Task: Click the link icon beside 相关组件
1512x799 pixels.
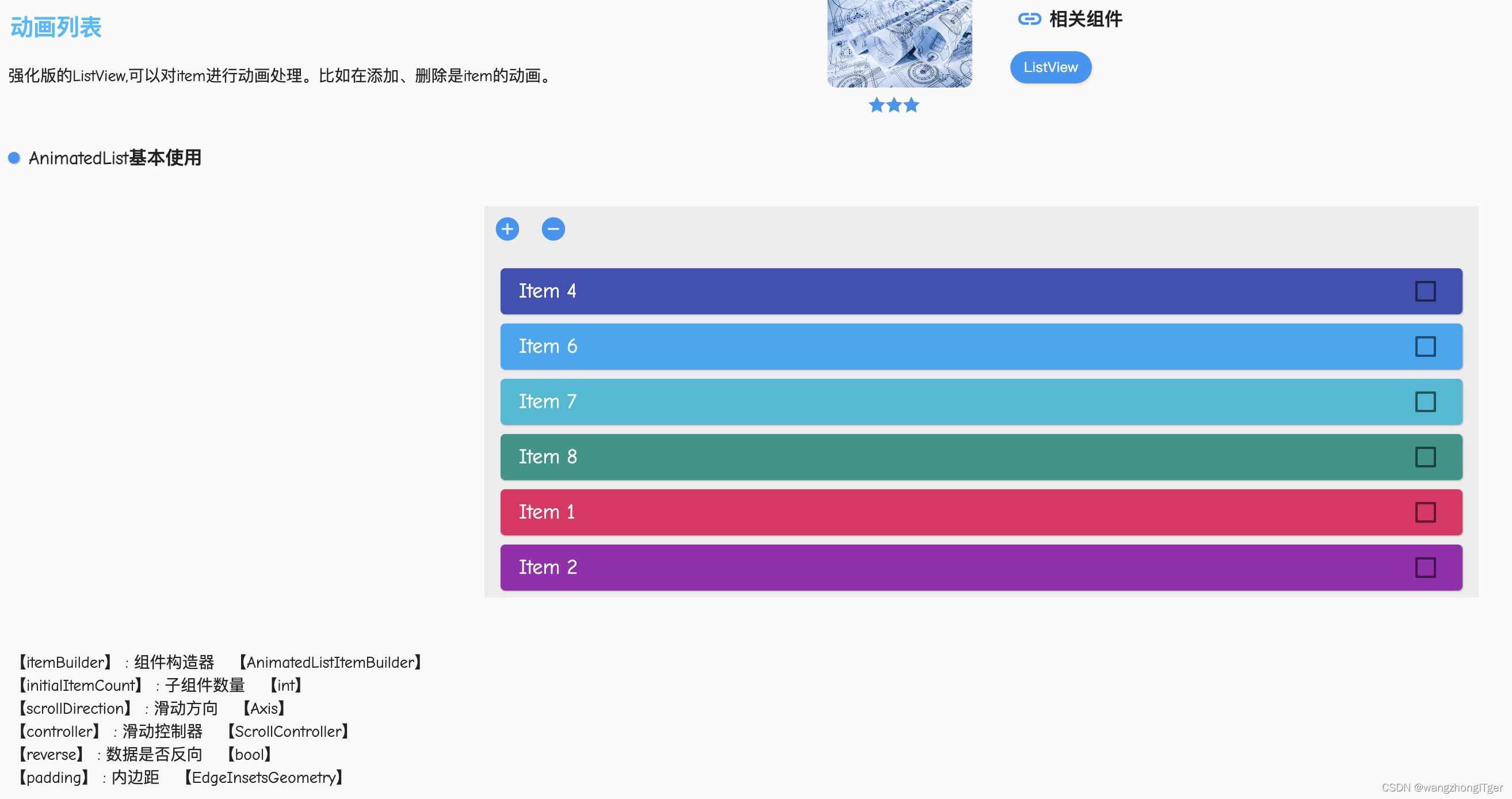Action: tap(1029, 20)
